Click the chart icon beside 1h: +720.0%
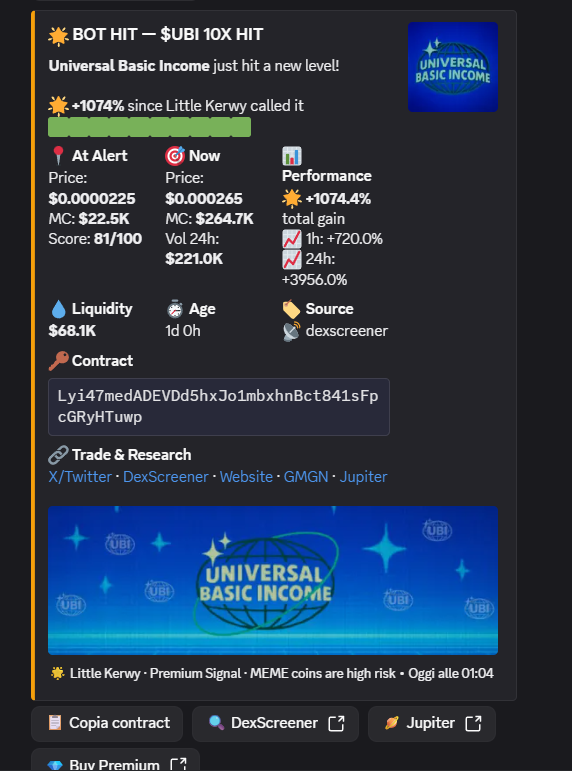Screen dimensions: 572x771 tap(292, 239)
